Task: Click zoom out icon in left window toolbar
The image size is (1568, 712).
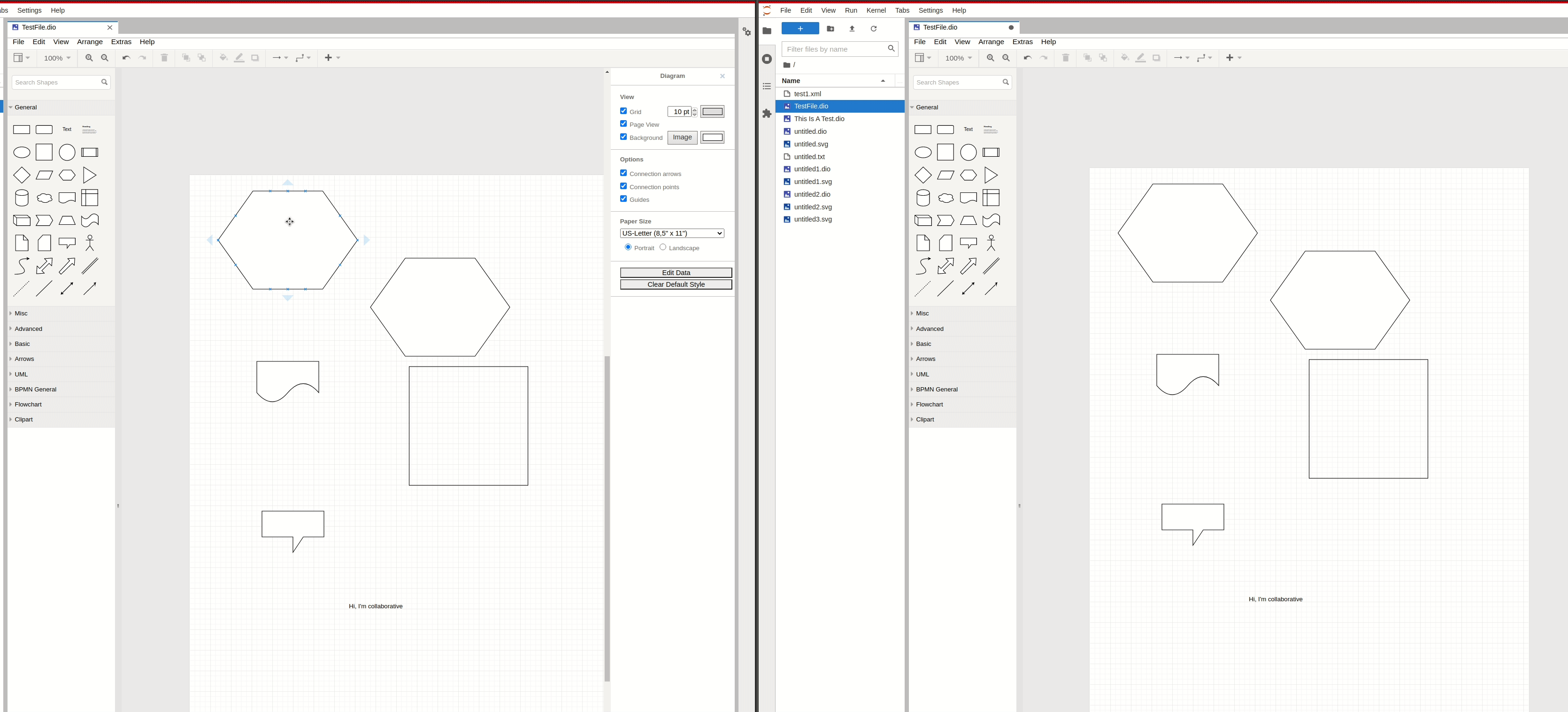Action: tap(105, 58)
